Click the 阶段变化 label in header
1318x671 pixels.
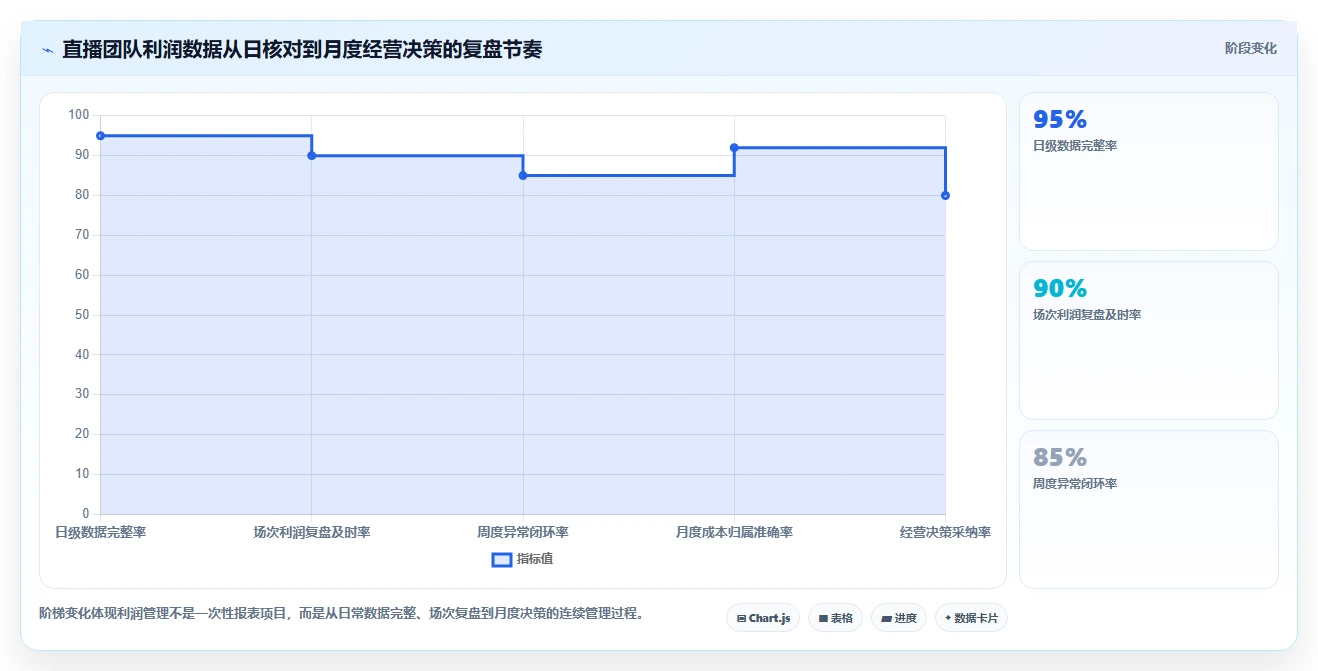(1250, 48)
